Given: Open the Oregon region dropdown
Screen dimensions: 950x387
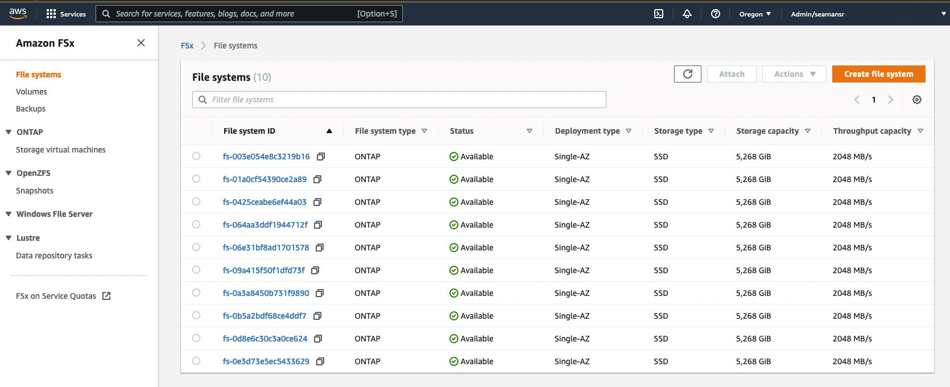Looking at the screenshot, I should (x=755, y=13).
